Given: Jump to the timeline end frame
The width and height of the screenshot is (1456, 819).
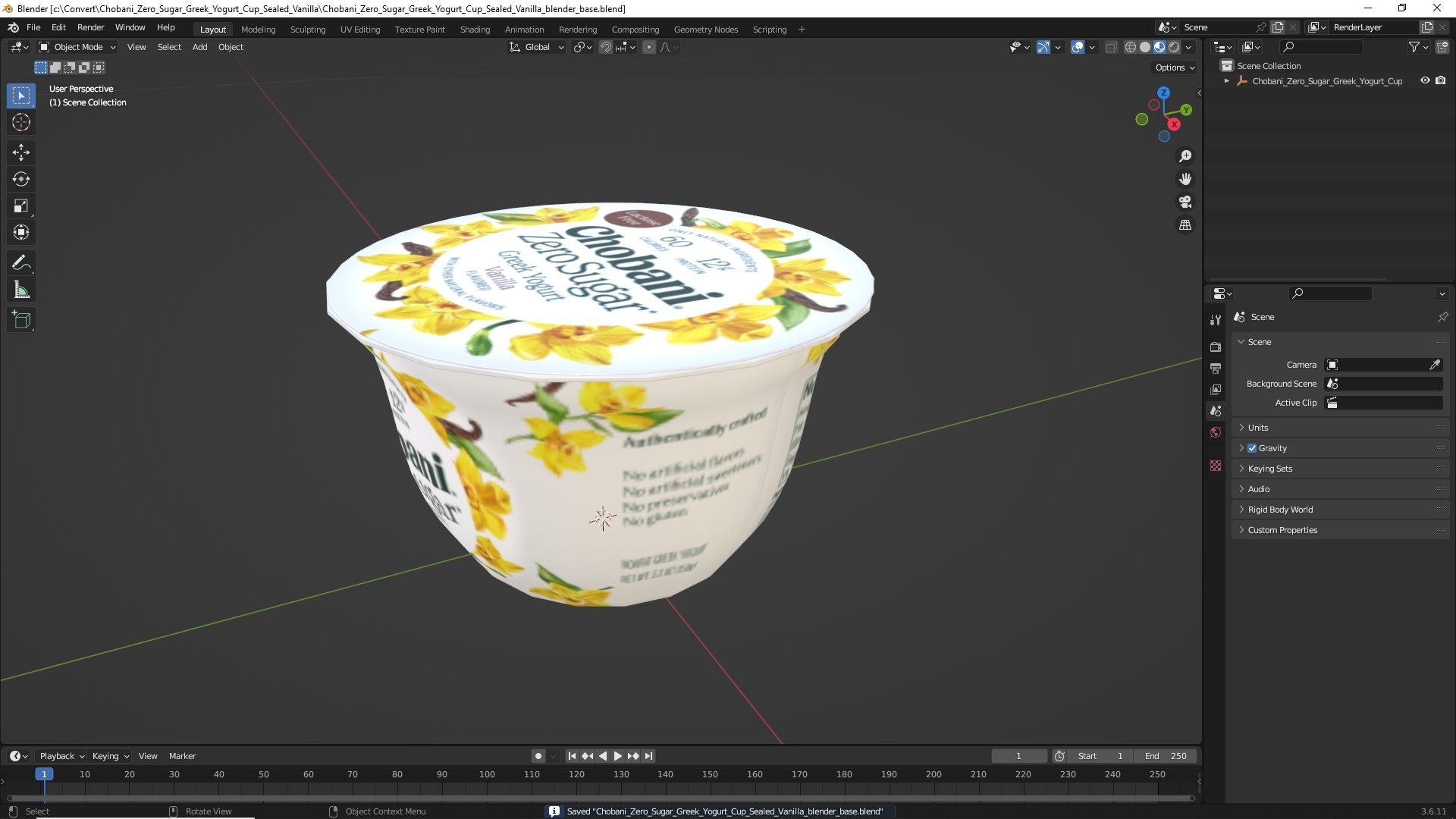Looking at the screenshot, I should click(648, 756).
